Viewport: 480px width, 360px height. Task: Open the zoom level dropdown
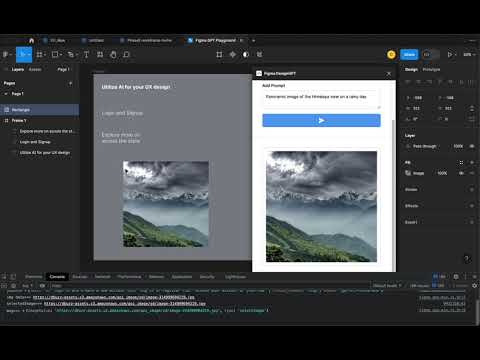coord(469,54)
